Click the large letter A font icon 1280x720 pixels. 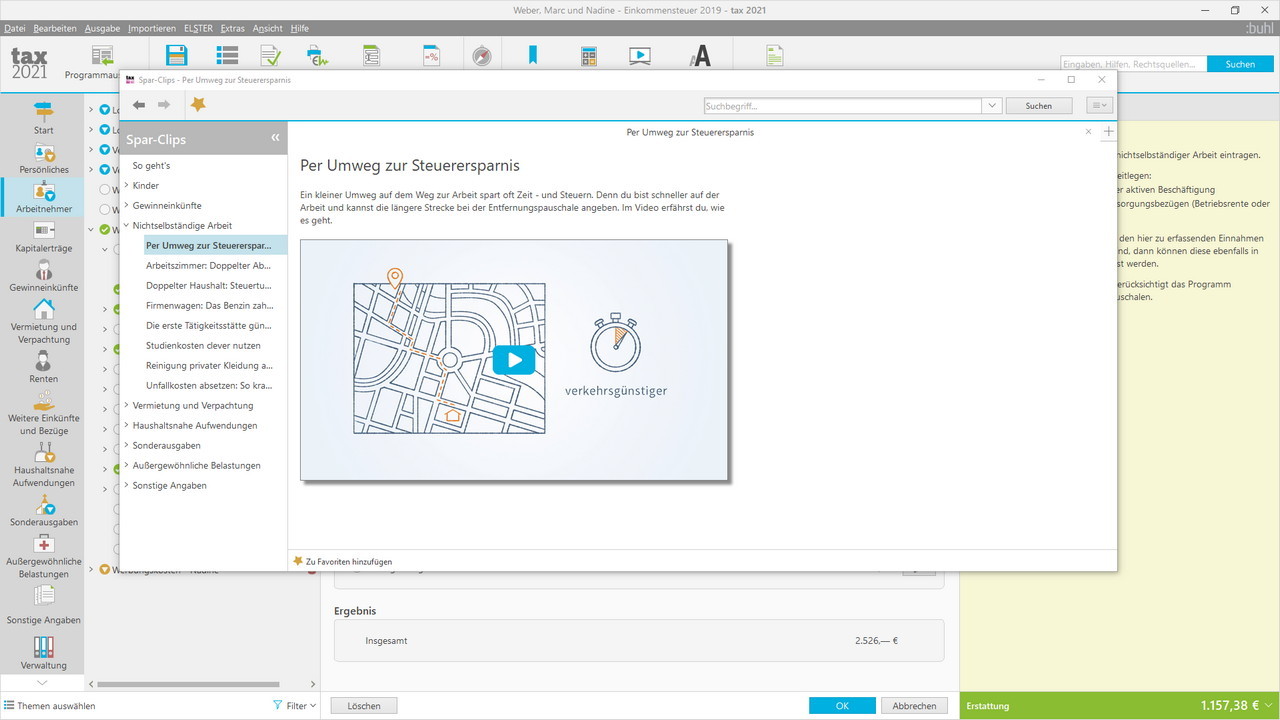pos(700,56)
